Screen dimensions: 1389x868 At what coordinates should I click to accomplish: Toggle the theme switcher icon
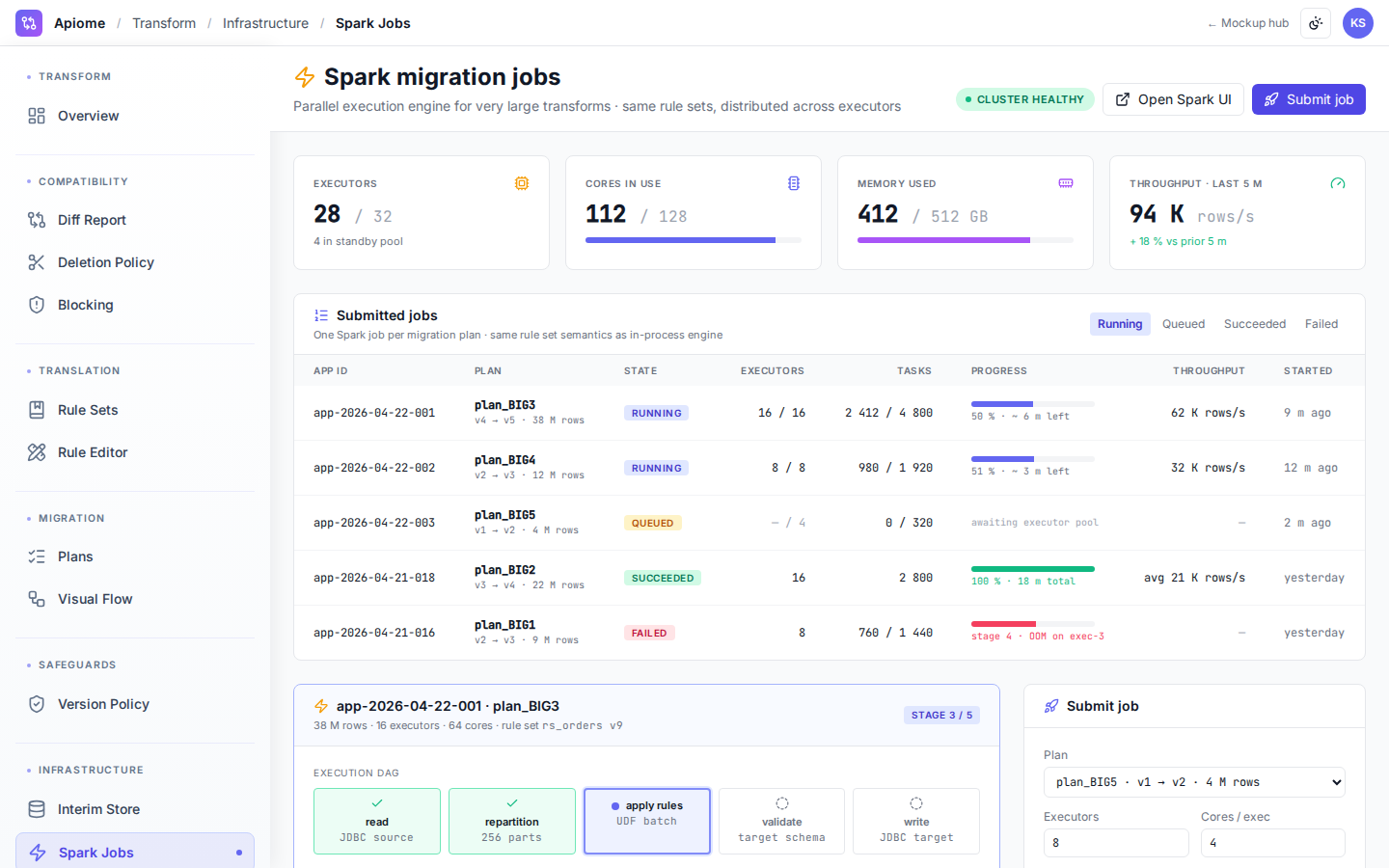[1316, 23]
